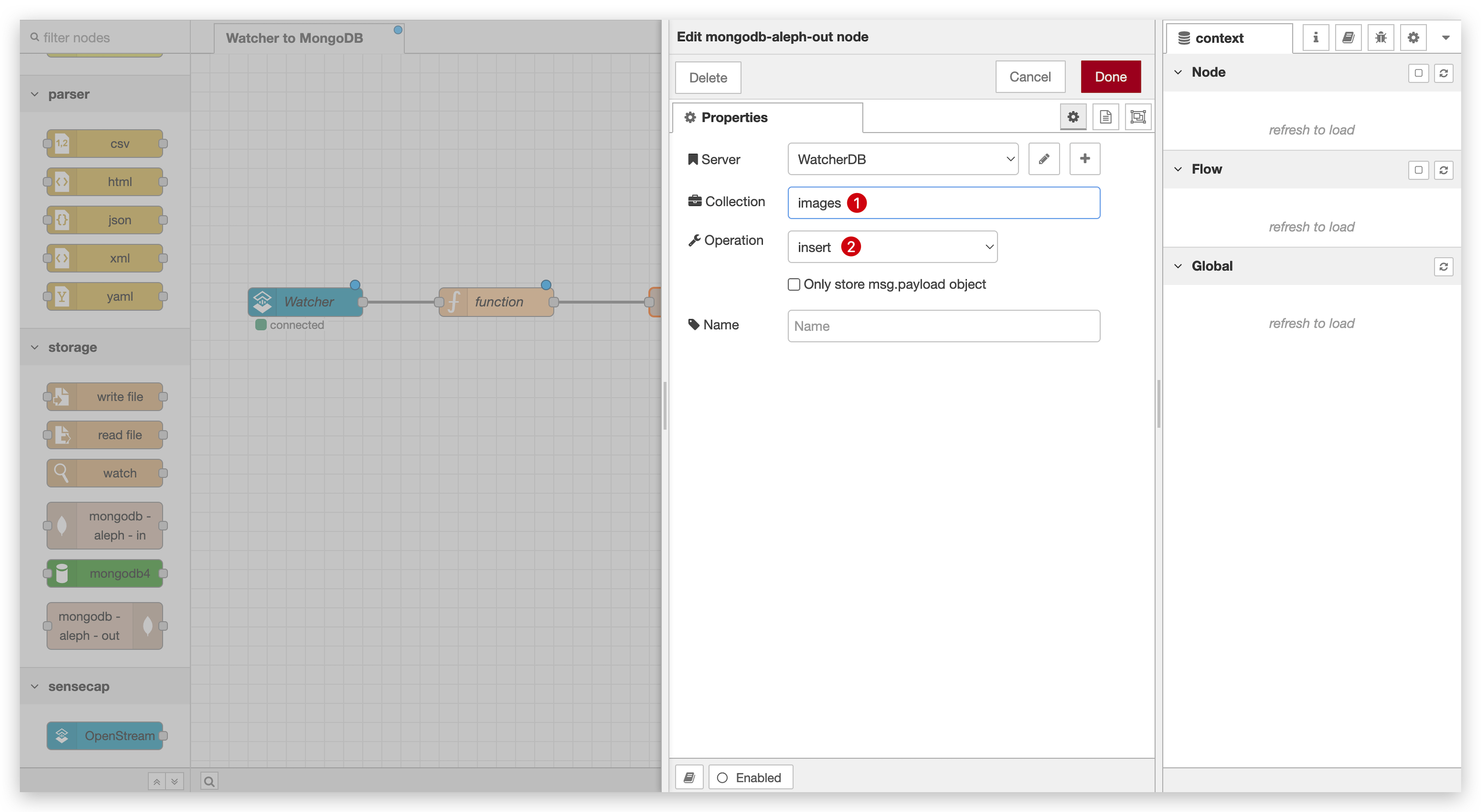Viewport: 1481px width, 812px height.
Task: Click search flows magnifier in workspace footer
Action: [x=209, y=782]
